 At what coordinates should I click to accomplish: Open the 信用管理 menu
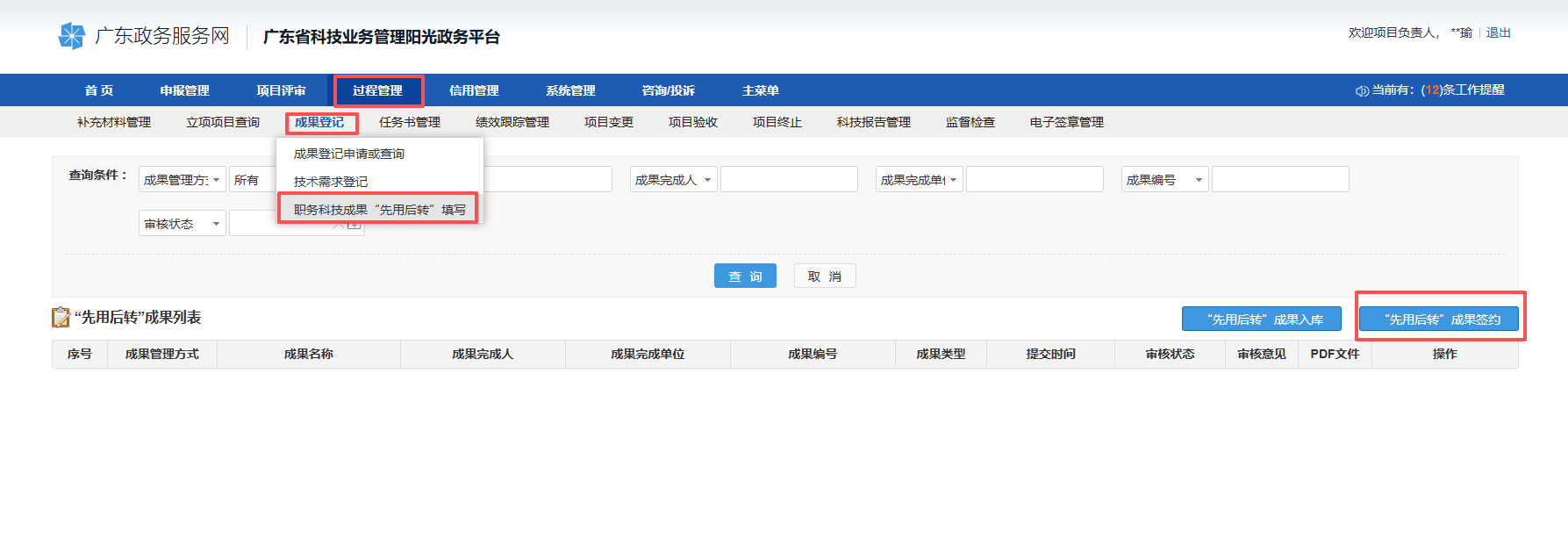click(x=474, y=90)
